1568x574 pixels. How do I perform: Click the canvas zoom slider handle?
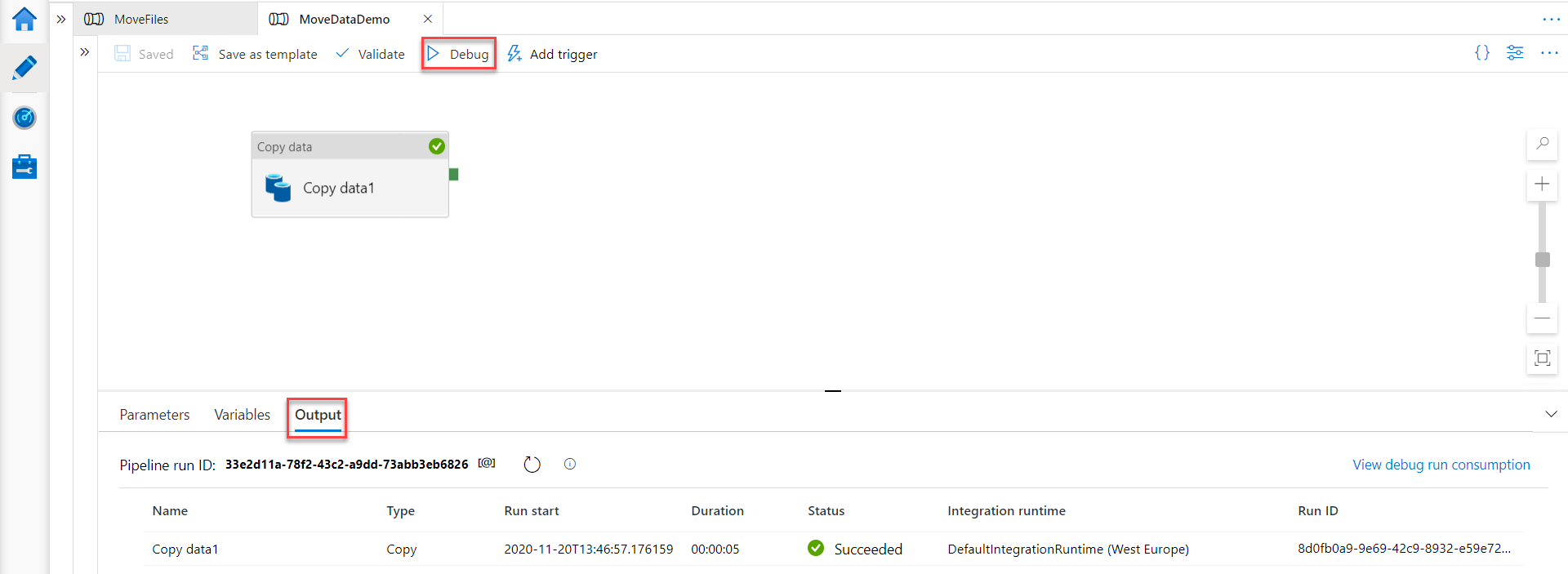[x=1542, y=260]
